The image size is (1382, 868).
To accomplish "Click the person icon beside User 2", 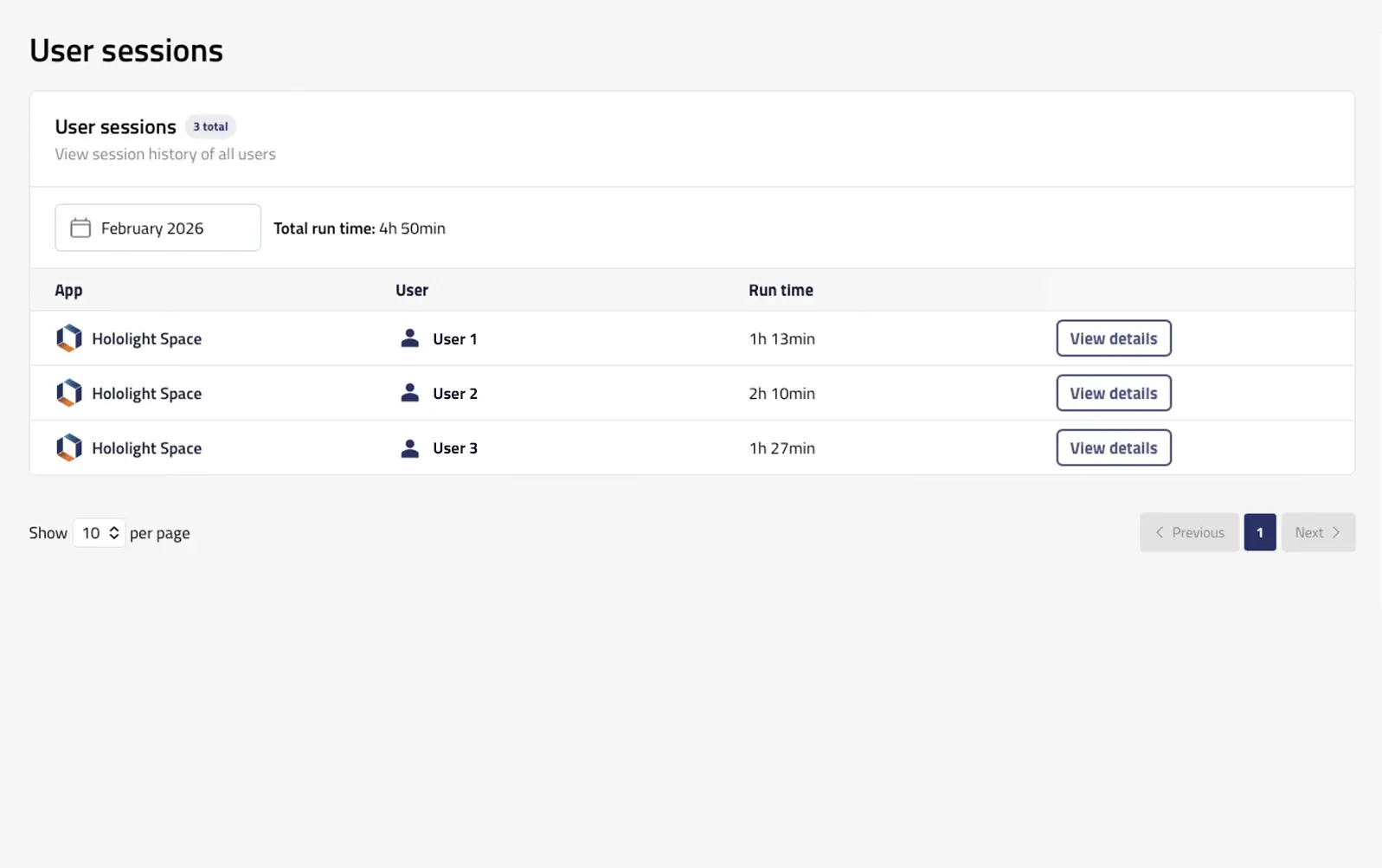I will [x=409, y=393].
